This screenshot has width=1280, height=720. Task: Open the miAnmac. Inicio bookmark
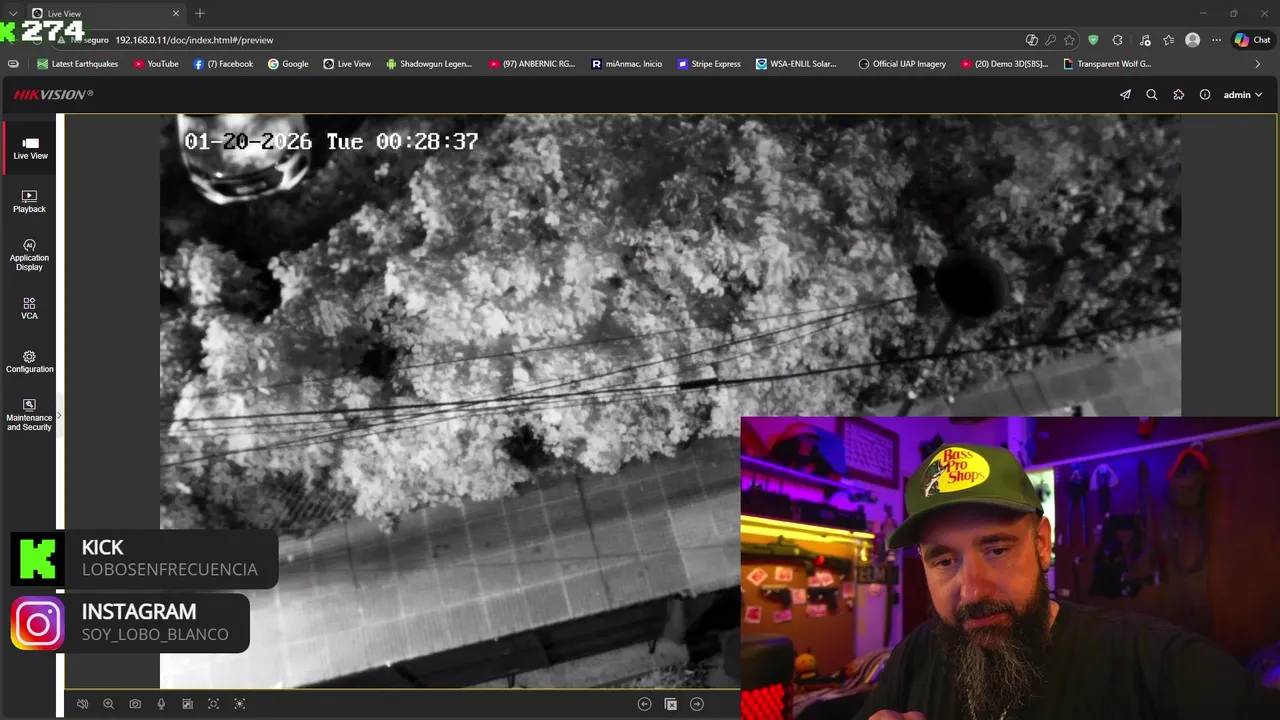point(627,64)
